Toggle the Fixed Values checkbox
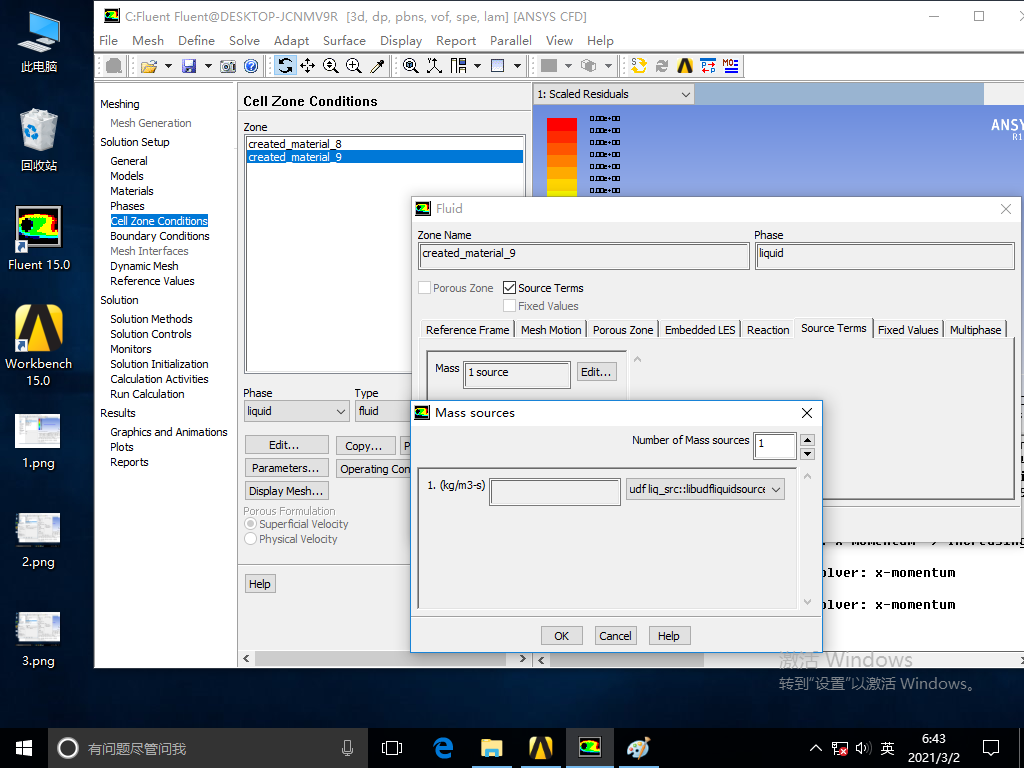Image resolution: width=1024 pixels, height=768 pixels. tap(509, 306)
